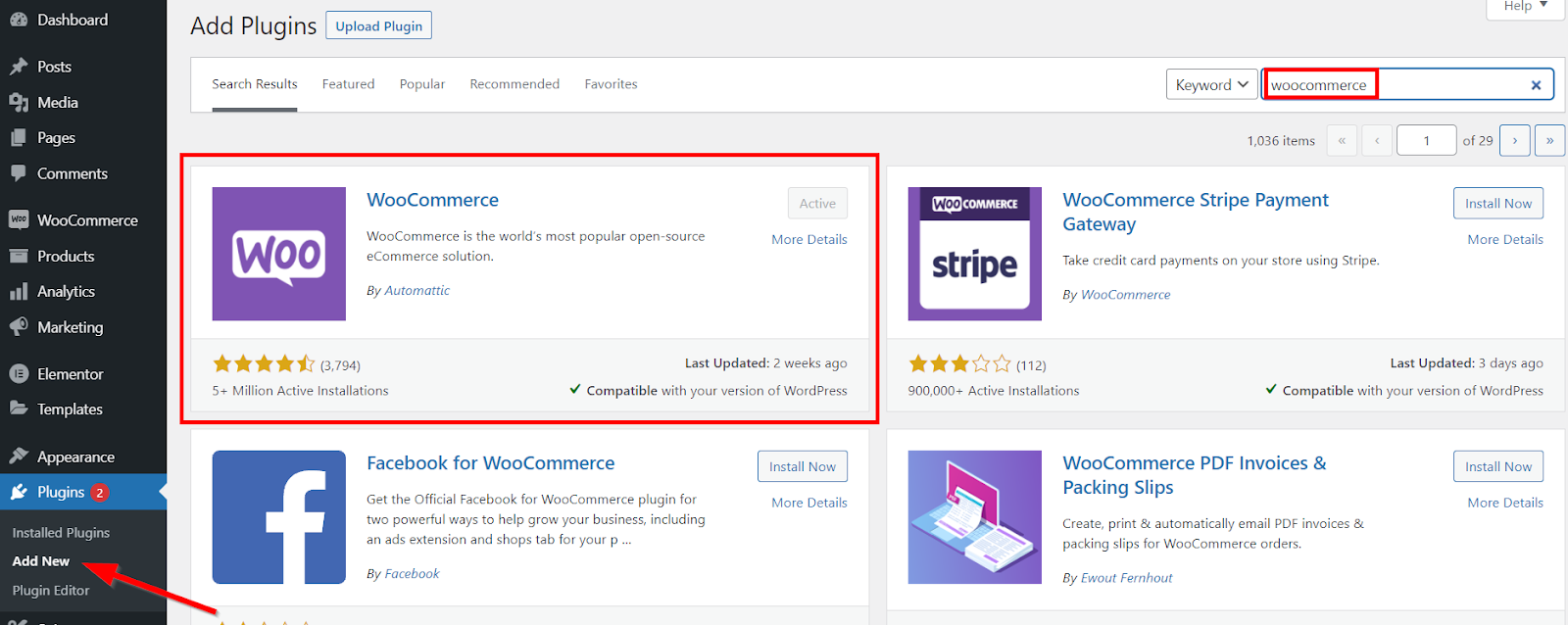Visit the Facebook author link

click(412, 573)
